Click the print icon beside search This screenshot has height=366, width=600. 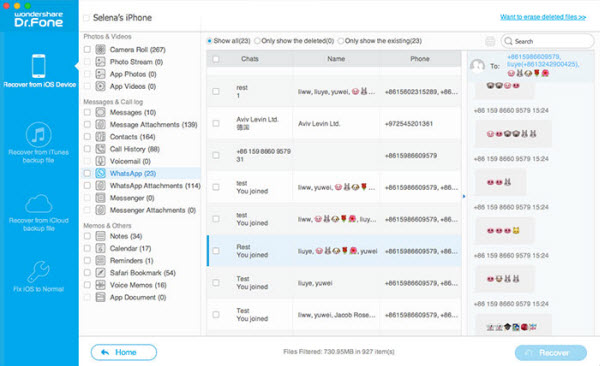(490, 41)
